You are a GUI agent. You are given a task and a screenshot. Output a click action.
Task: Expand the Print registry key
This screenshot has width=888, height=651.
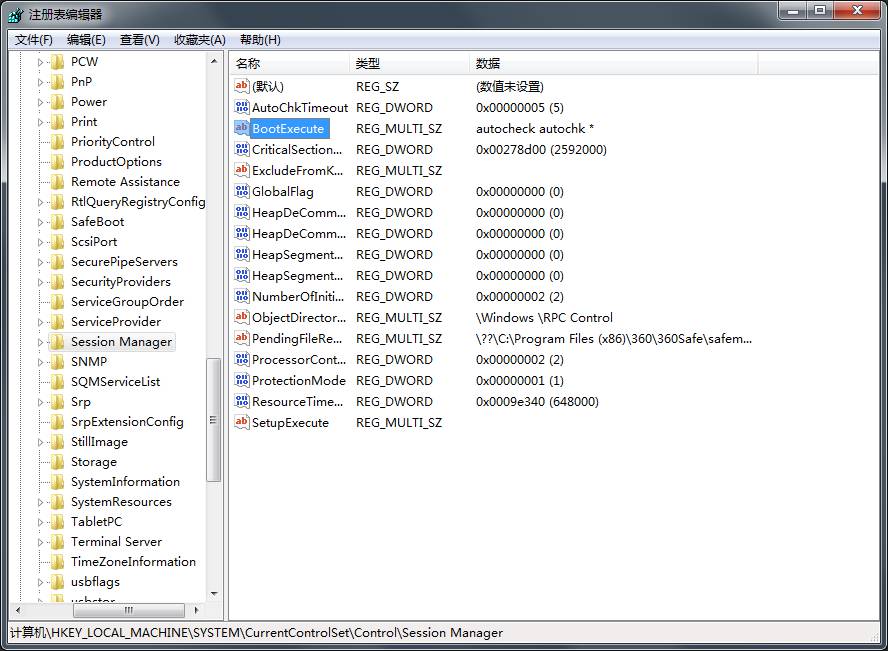(41, 122)
